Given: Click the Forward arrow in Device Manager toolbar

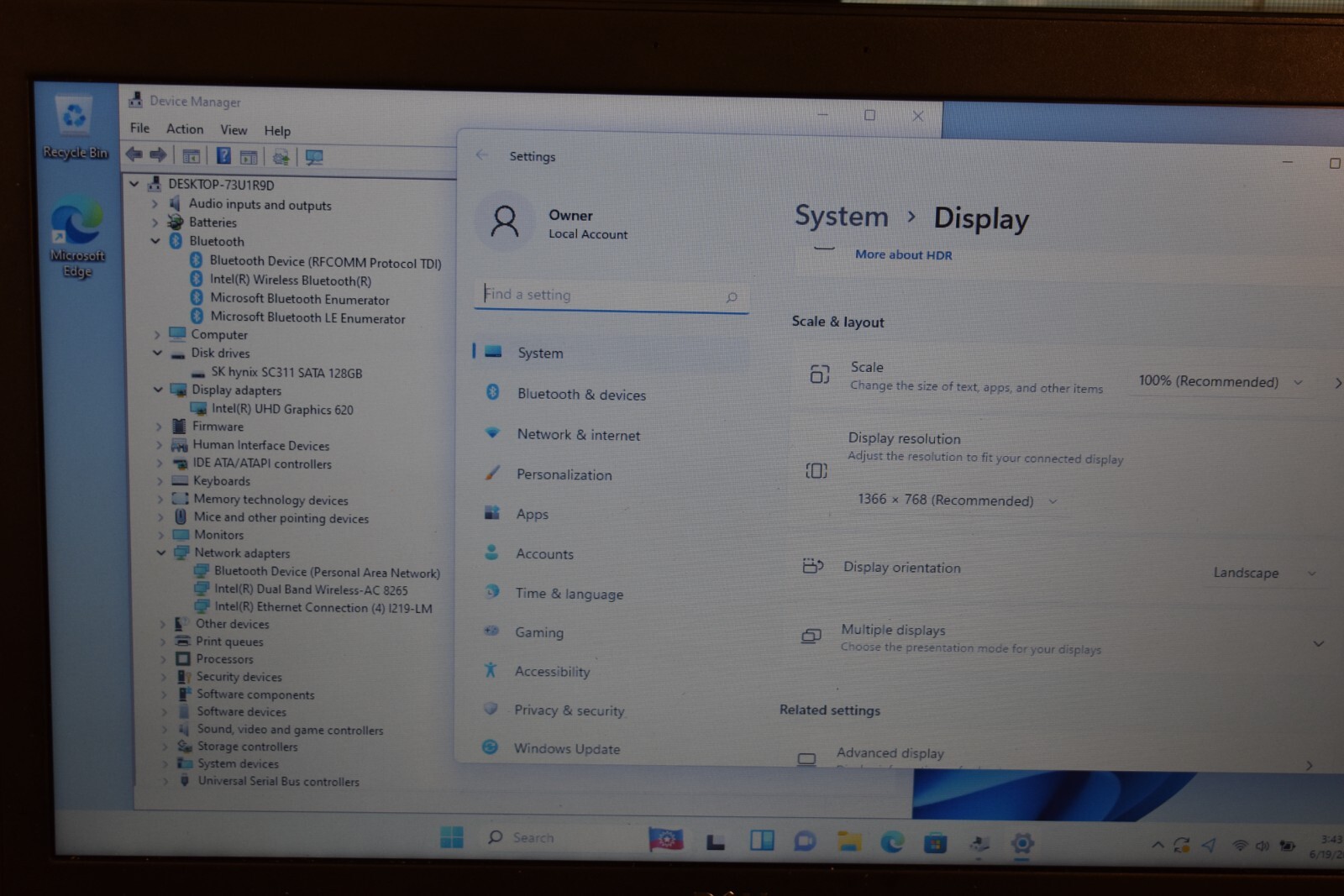Looking at the screenshot, I should (x=158, y=155).
